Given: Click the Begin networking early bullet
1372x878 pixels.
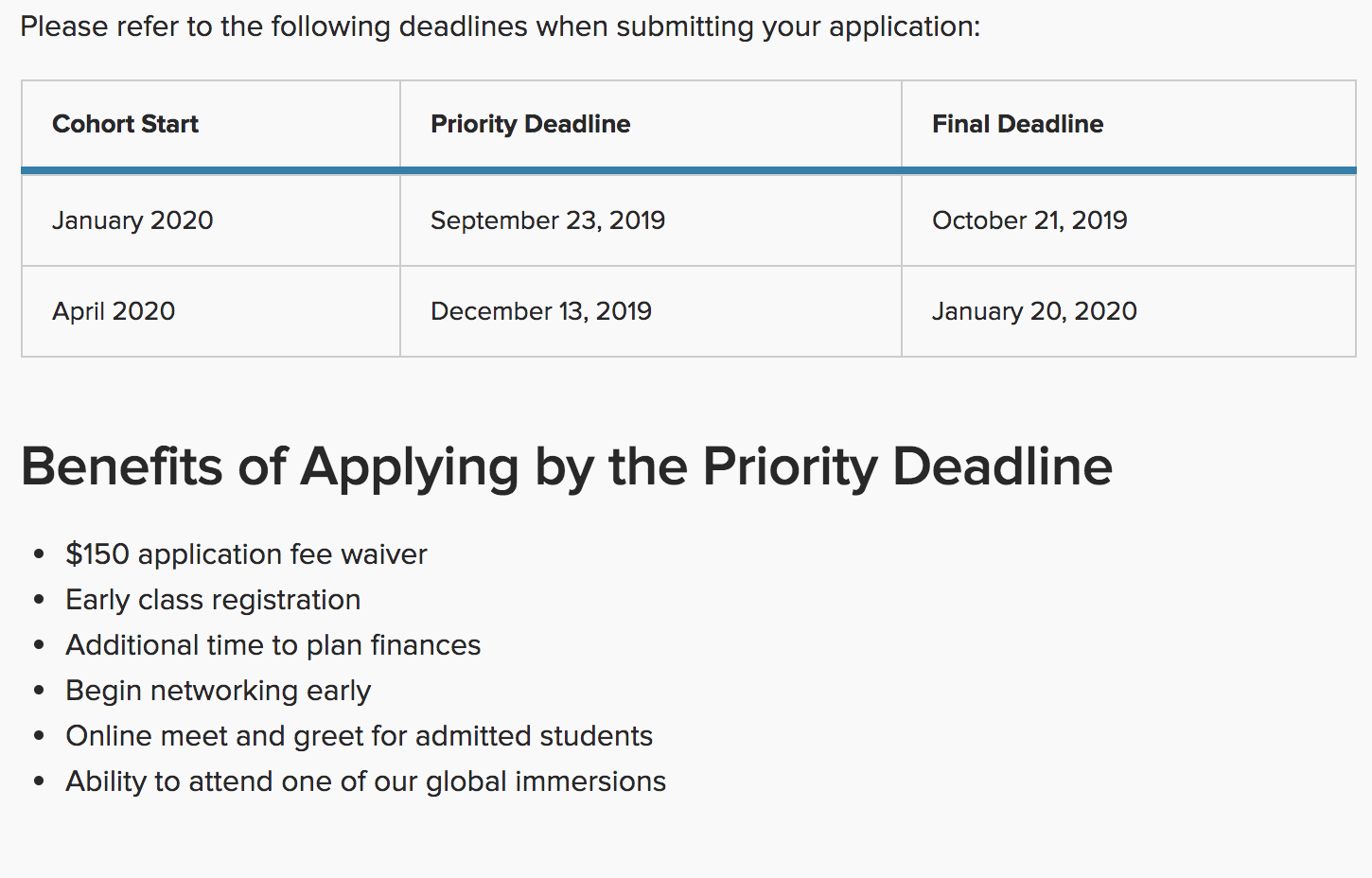Looking at the screenshot, I should pyautogui.click(x=218, y=691).
